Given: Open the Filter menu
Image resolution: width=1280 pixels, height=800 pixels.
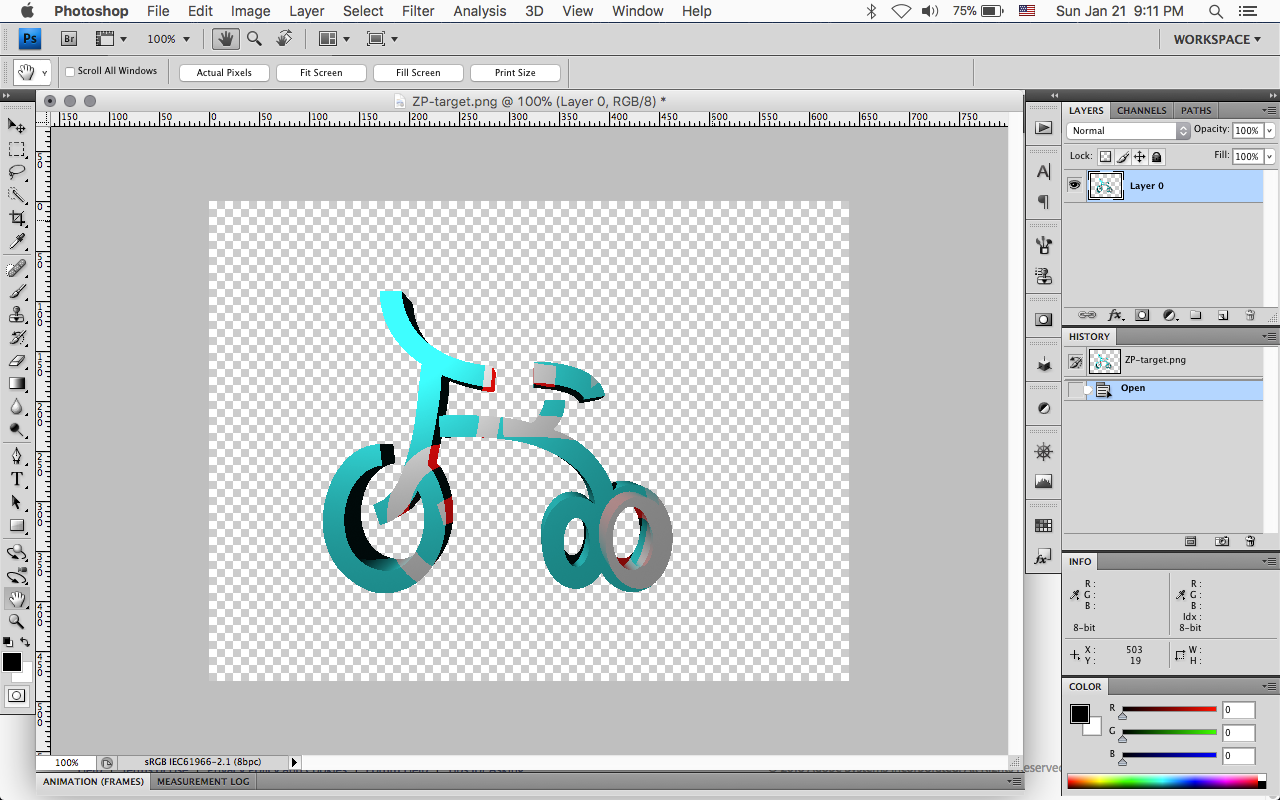Looking at the screenshot, I should coord(418,11).
